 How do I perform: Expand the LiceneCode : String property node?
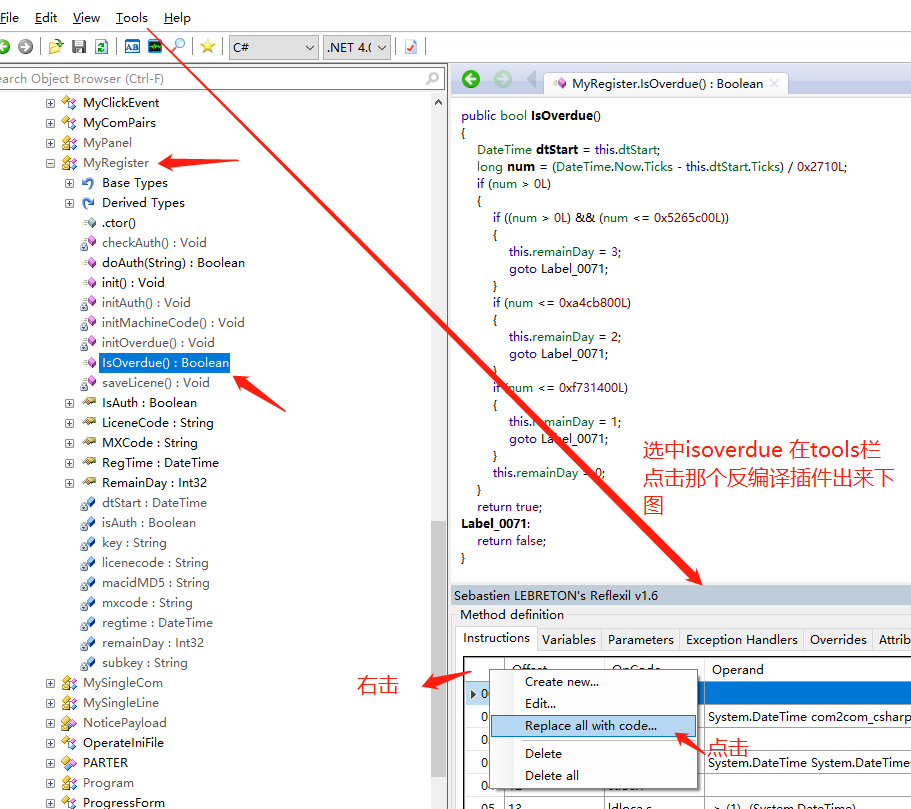70,424
